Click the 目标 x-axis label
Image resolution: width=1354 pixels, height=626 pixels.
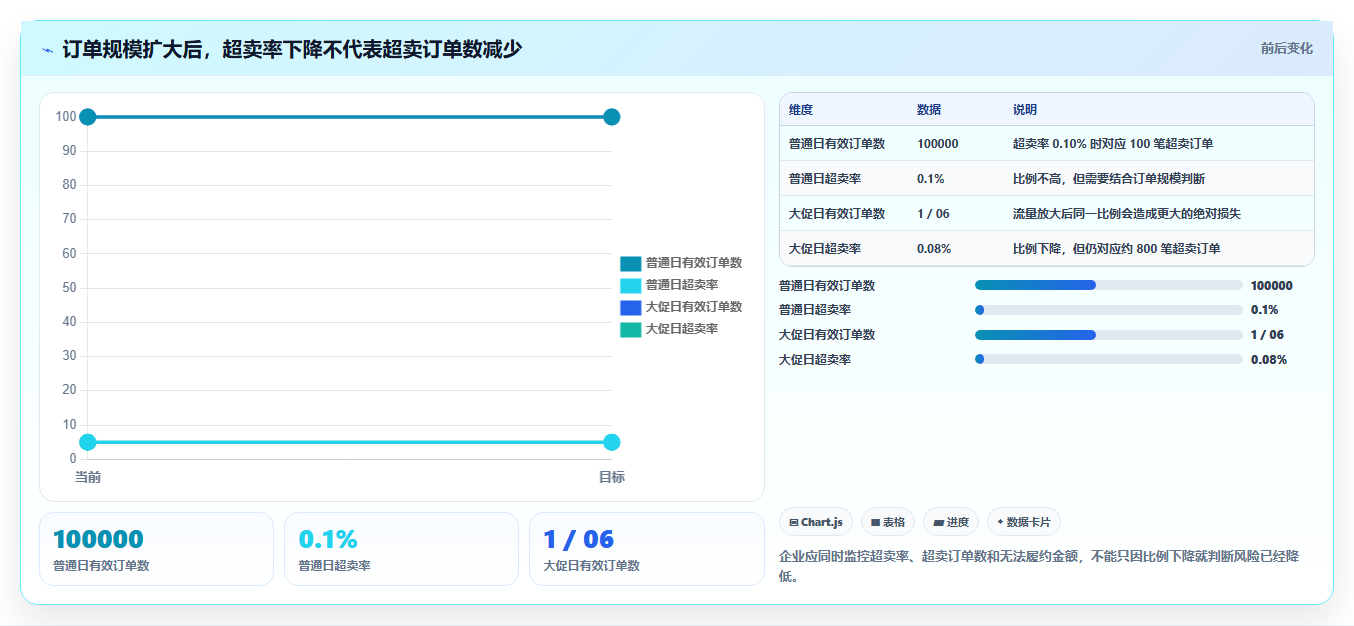(x=612, y=477)
